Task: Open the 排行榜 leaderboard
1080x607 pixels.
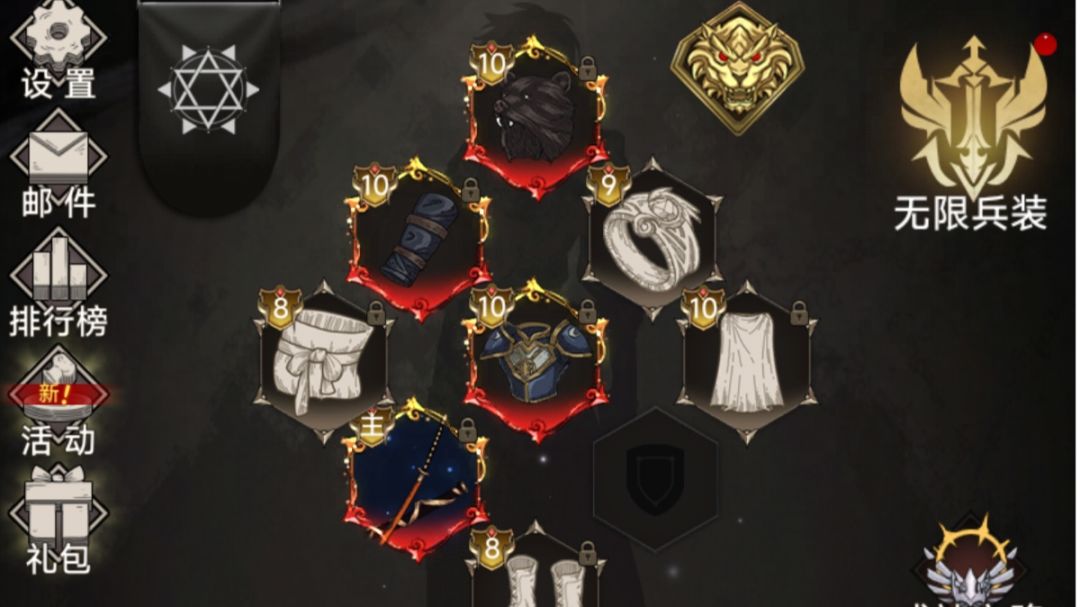Action: [x=59, y=284]
